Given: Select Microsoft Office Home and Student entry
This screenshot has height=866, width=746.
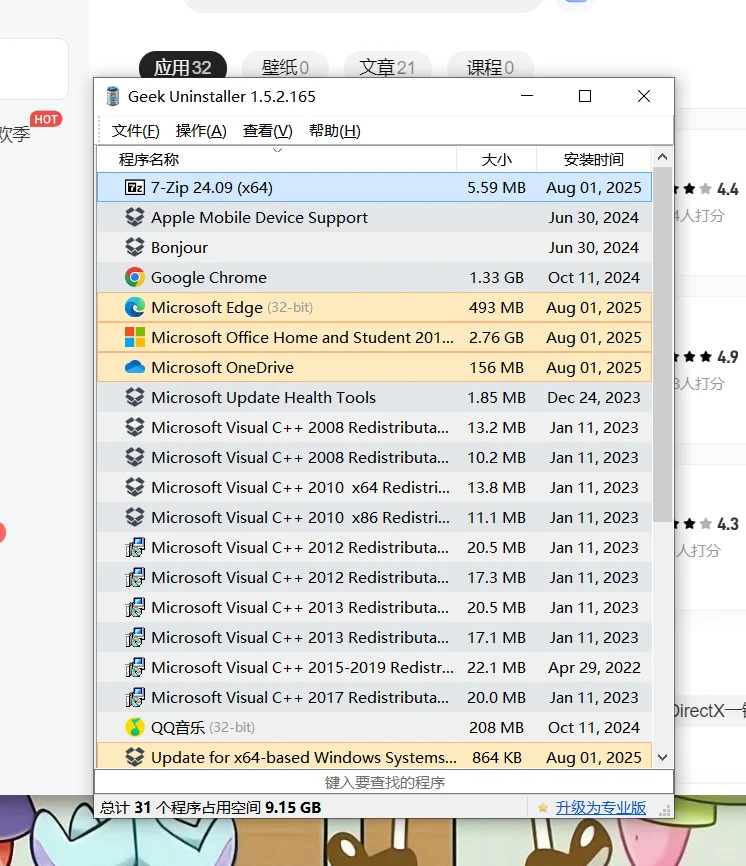Looking at the screenshot, I should [x=374, y=337].
